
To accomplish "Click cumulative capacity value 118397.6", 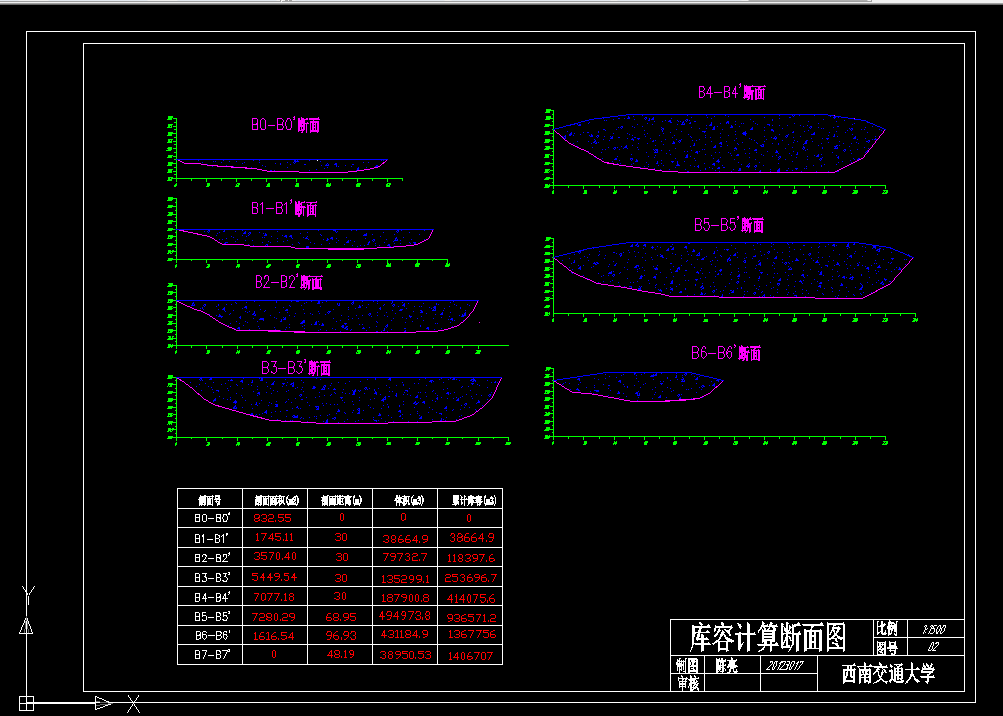I will pos(471,558).
